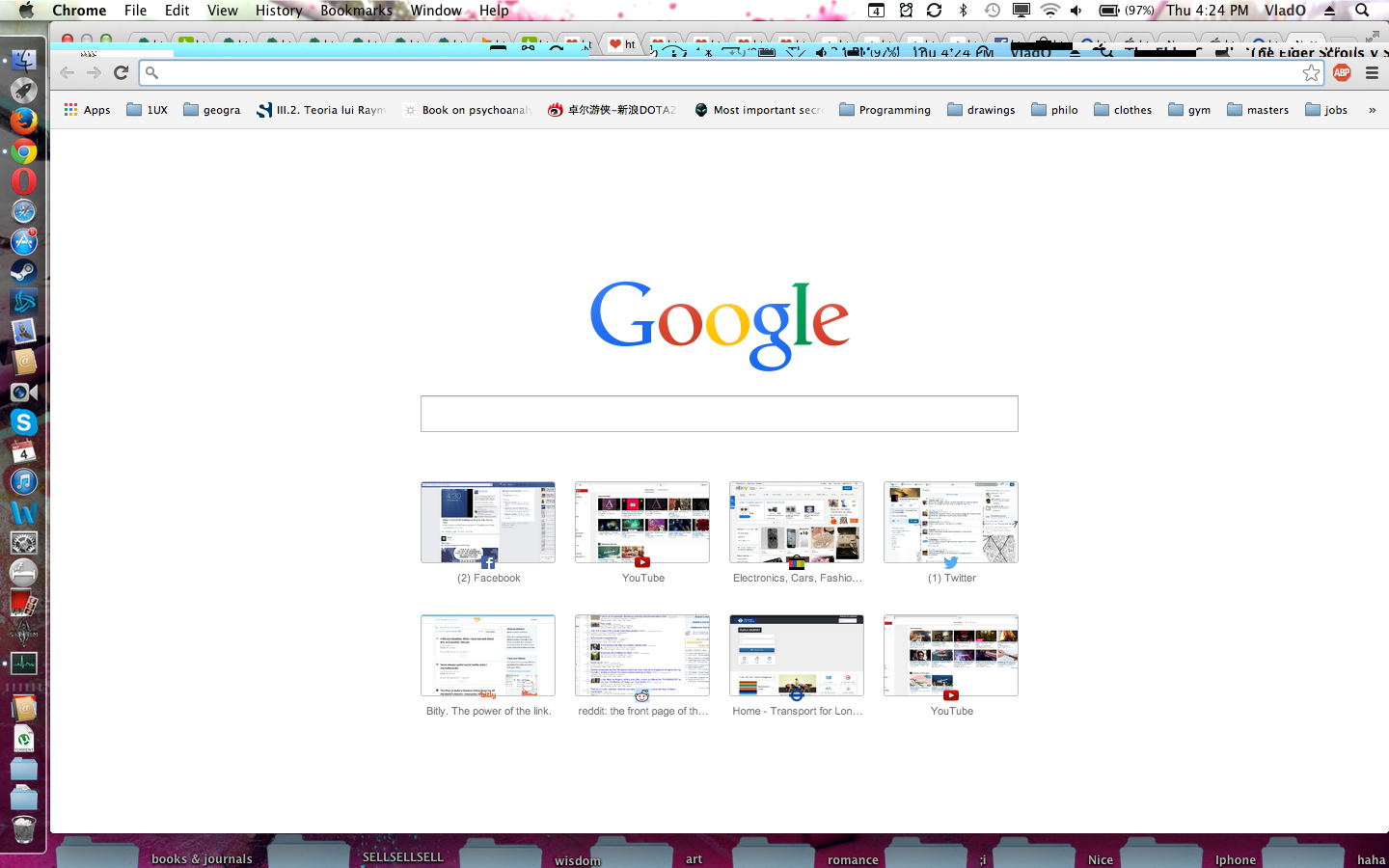The height and width of the screenshot is (868, 1389).
Task: Launch Skyrim from the dock
Action: (23, 634)
